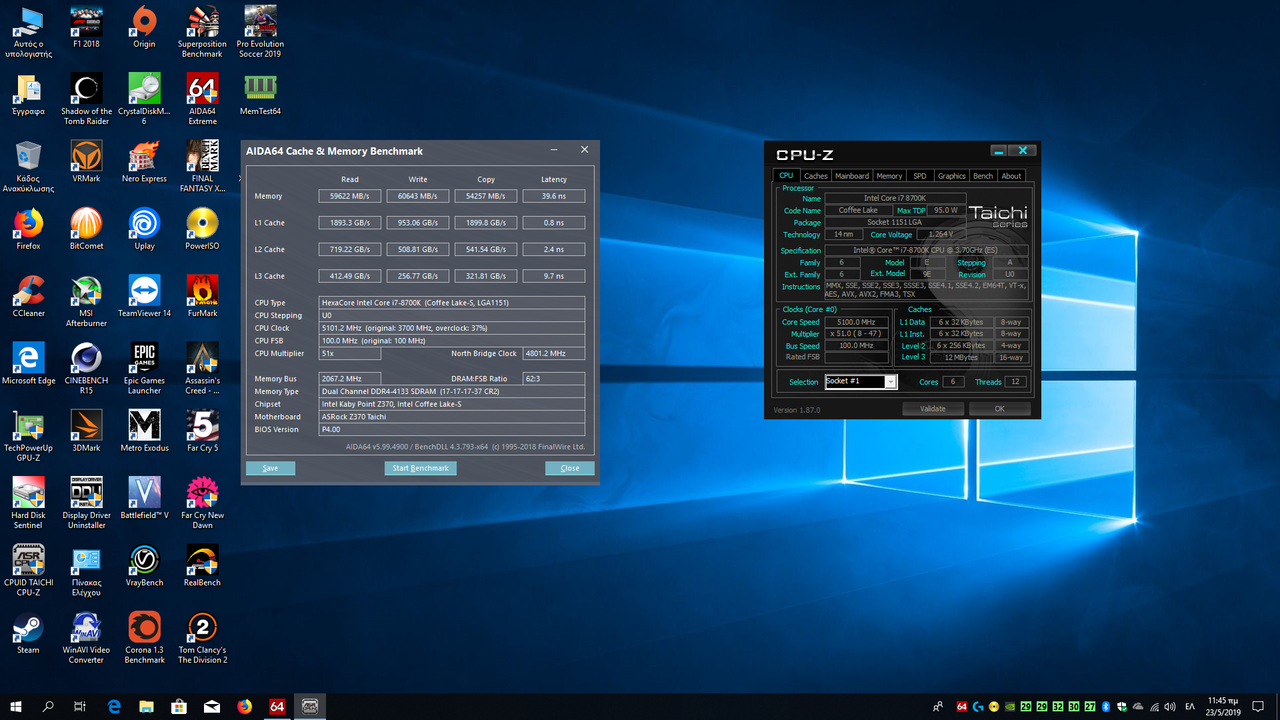Open the Origin desktop icon

click(x=144, y=27)
